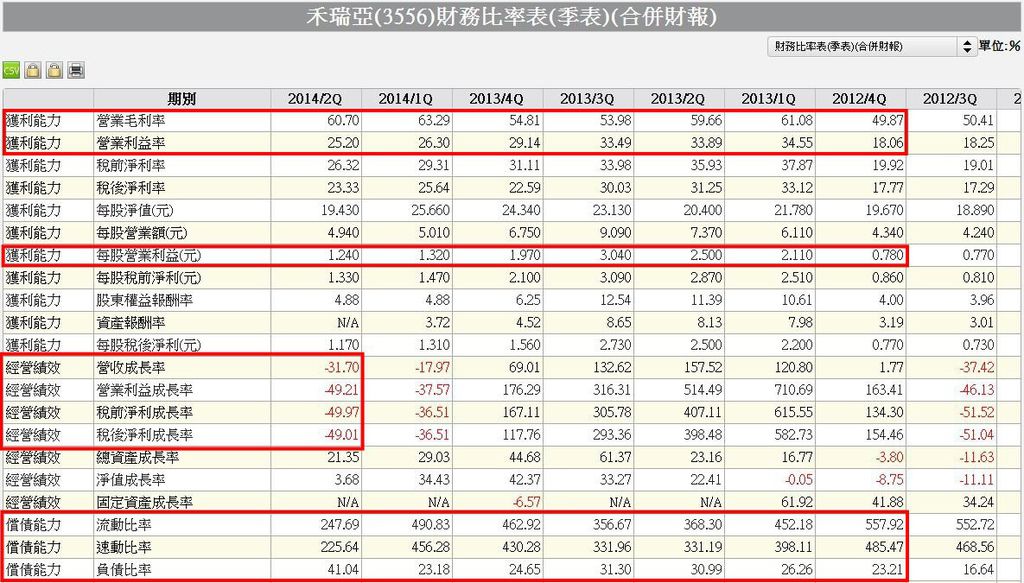1024x583 pixels.
Task: Select the 2012/4Q column header
Action: point(859,99)
